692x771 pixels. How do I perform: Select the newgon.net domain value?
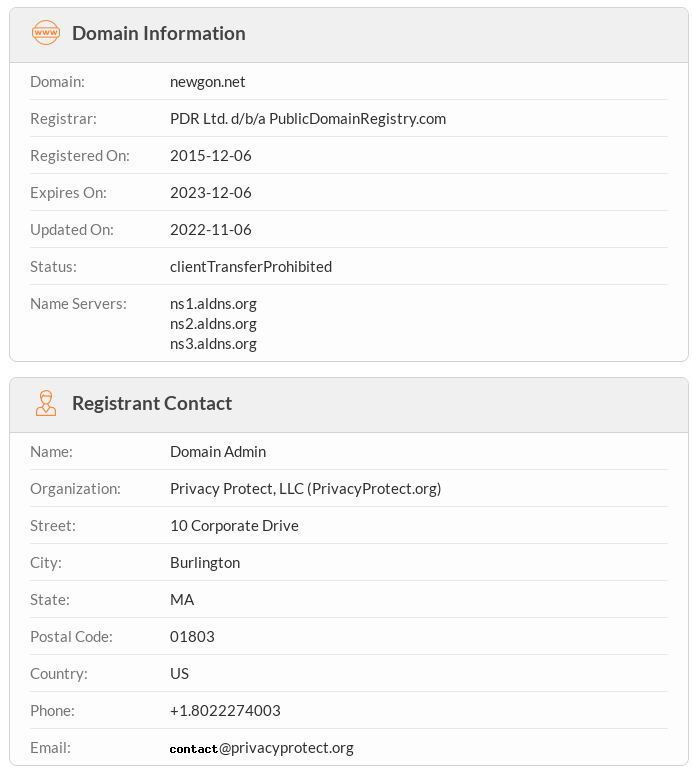point(207,82)
